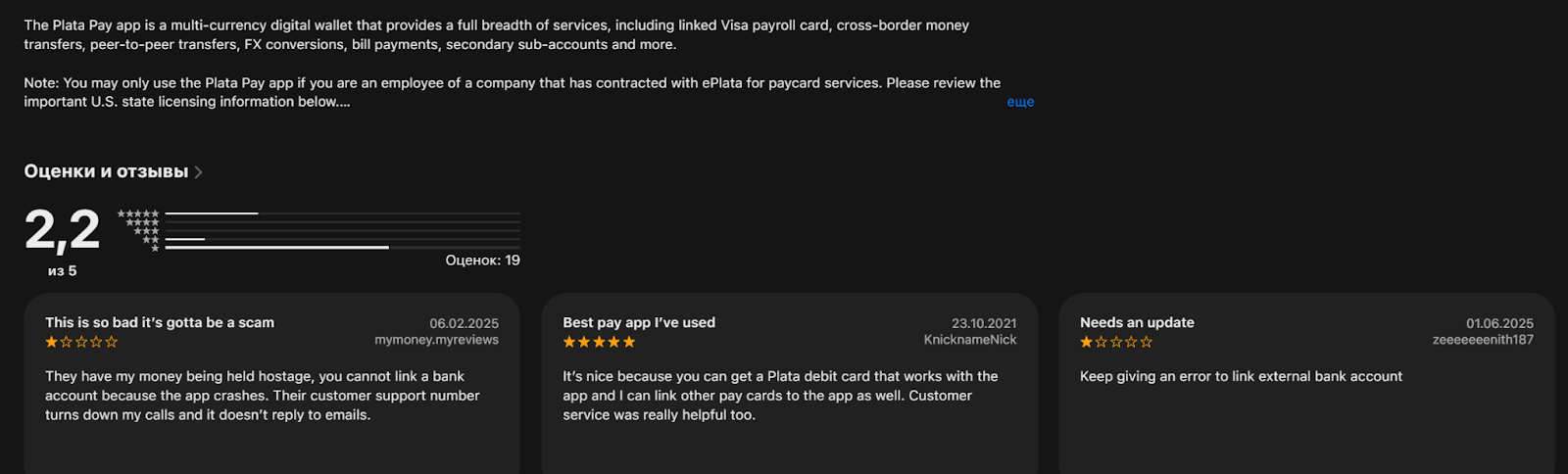The width and height of the screenshot is (1568, 474).
Task: Open the "Best pay app I've used" review
Action: click(x=639, y=322)
